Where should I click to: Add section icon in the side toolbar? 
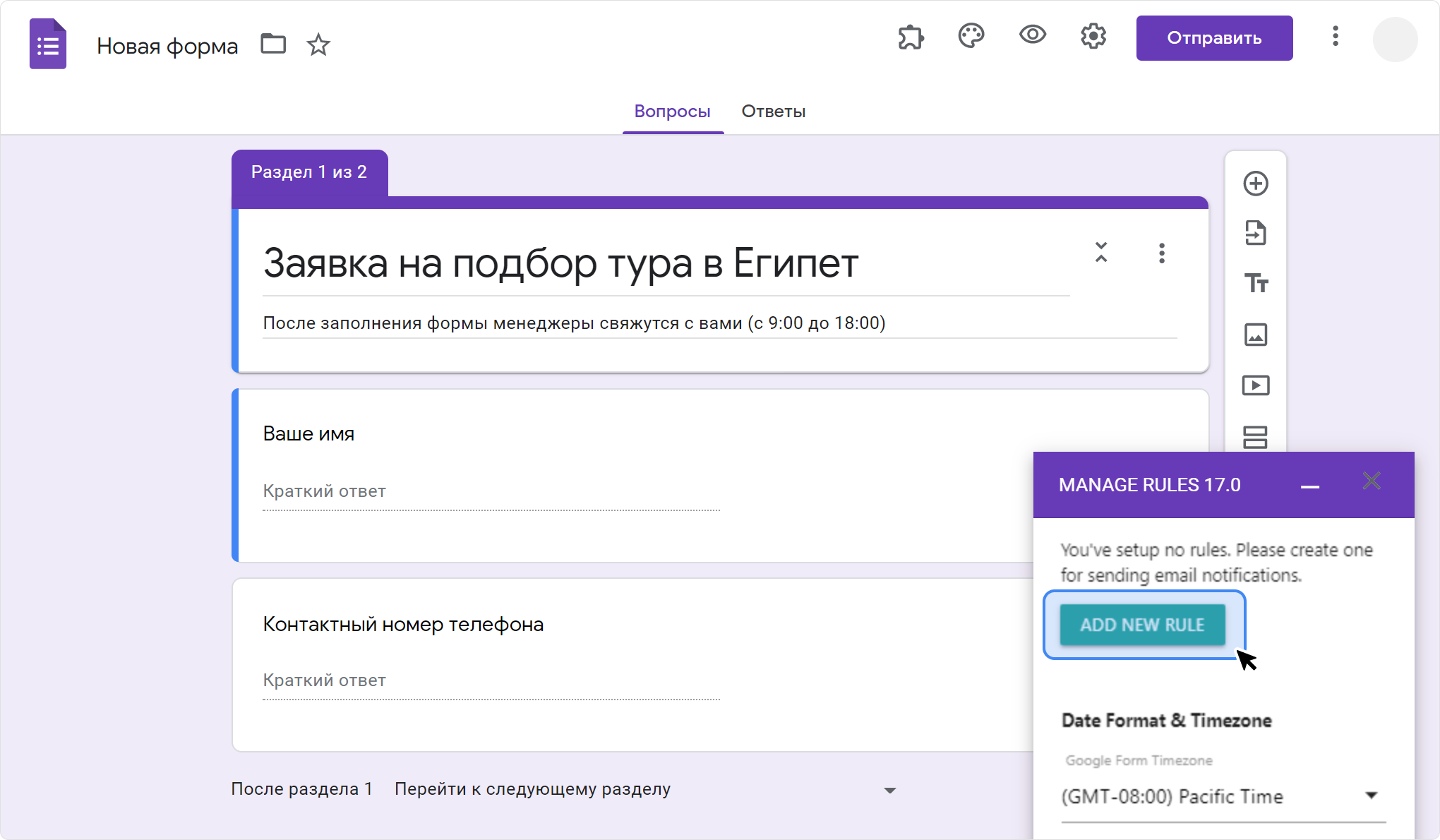tap(1256, 436)
